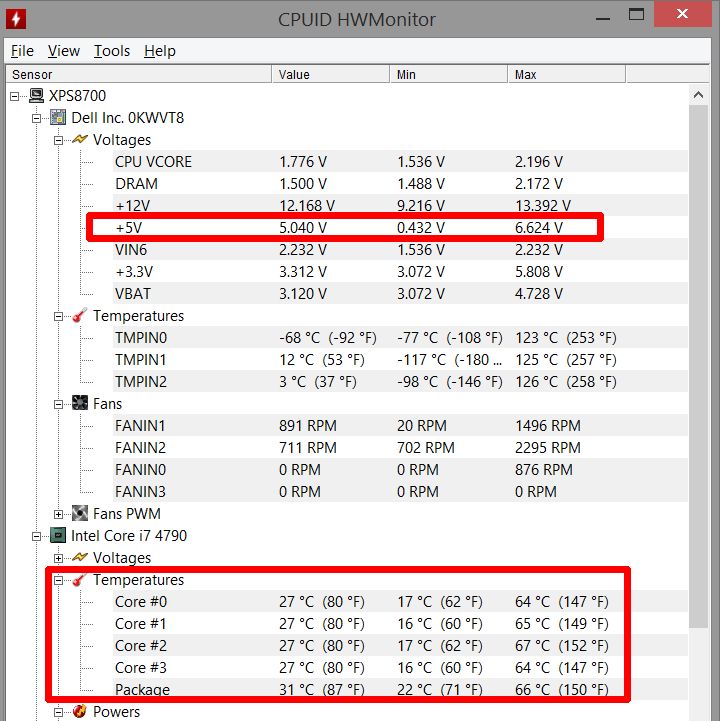Select the Core #1 temperature row

(x=400, y=624)
